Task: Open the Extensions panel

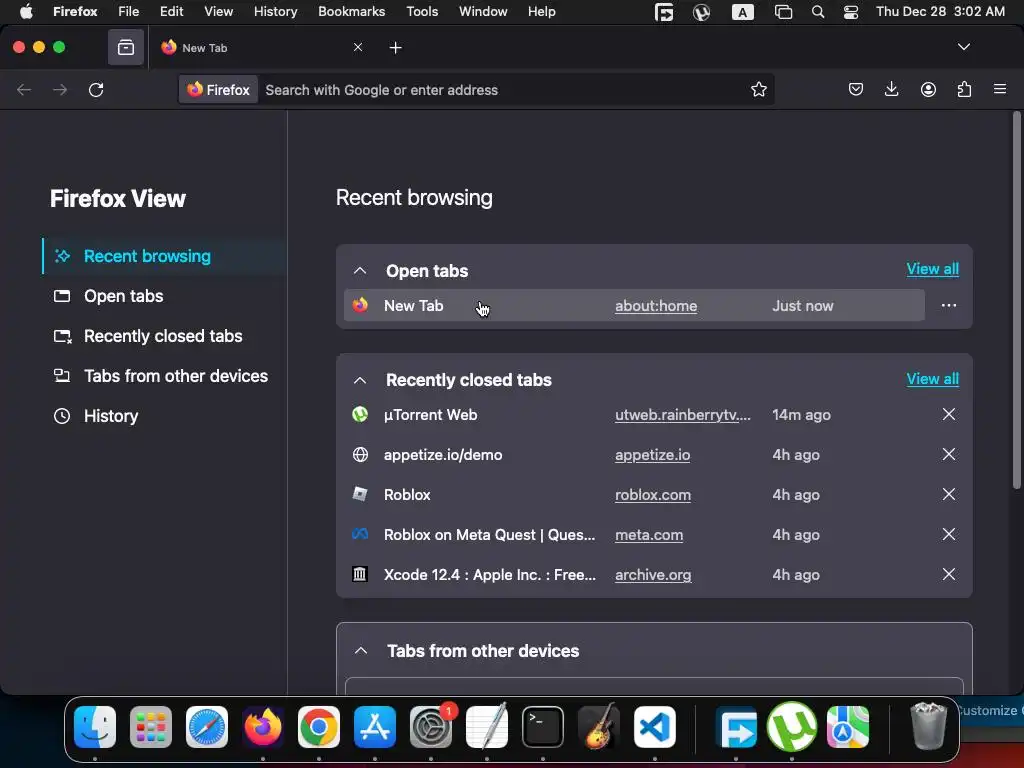Action: pyautogui.click(x=964, y=89)
